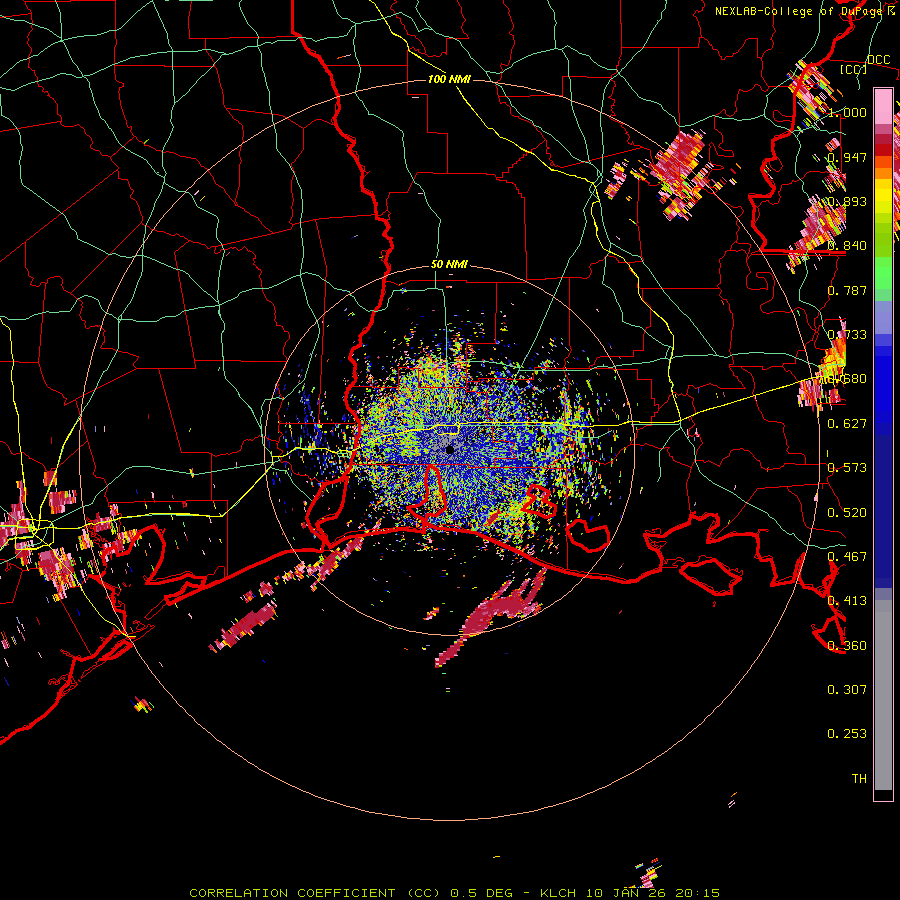This screenshot has width=900, height=900.
Task: Click the [CC] label above the color scale
Action: point(854,69)
